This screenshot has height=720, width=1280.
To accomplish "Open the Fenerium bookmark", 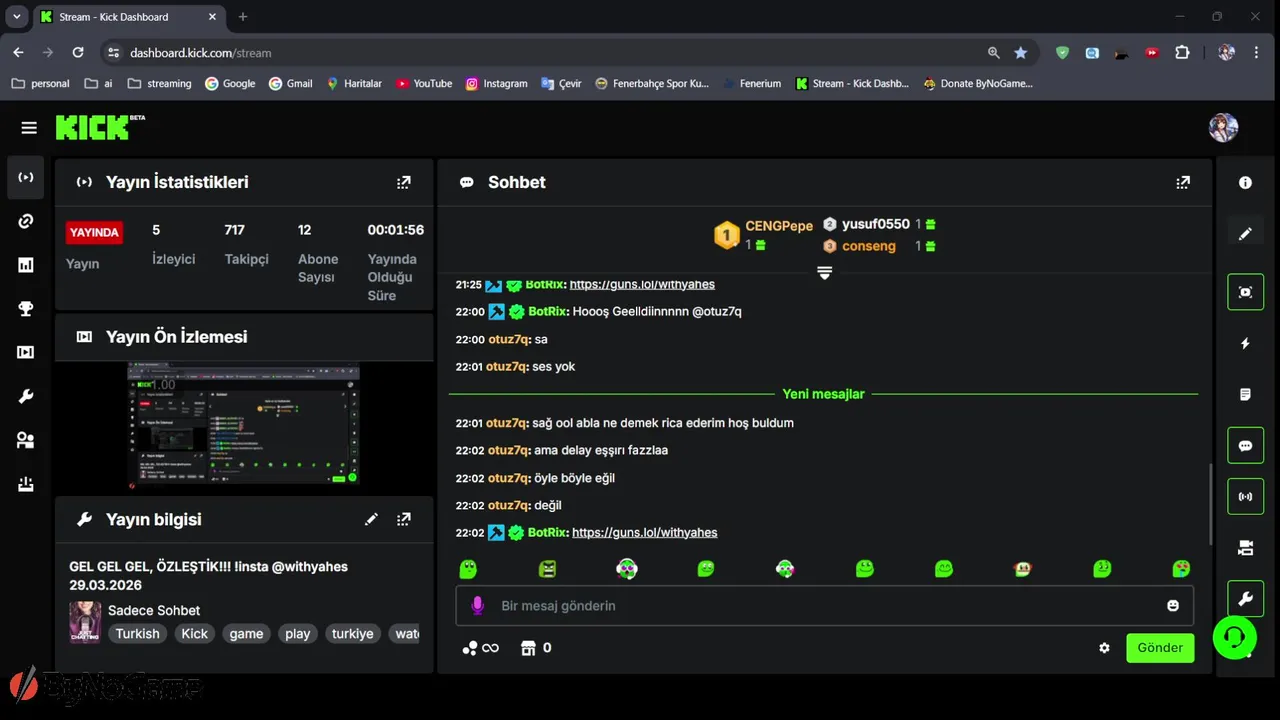I will coord(751,84).
